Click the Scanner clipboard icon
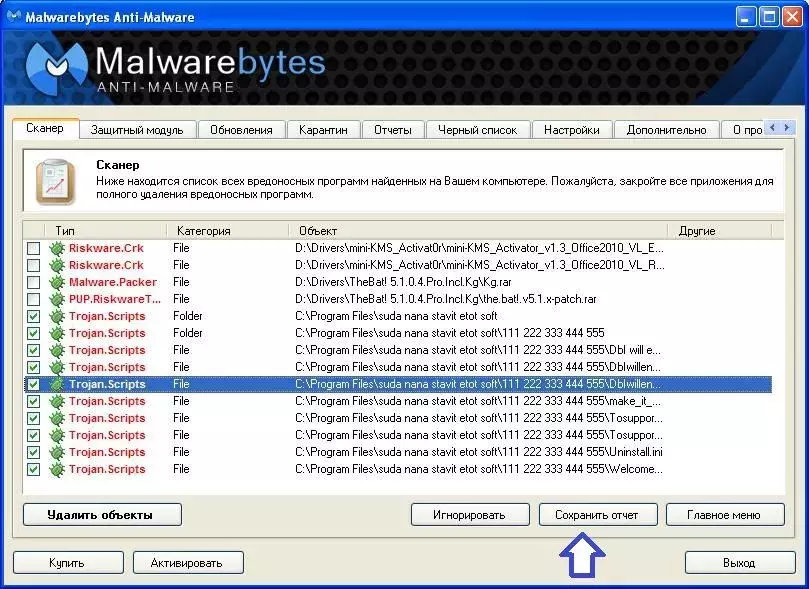The height and width of the screenshot is (589, 809). coord(55,181)
